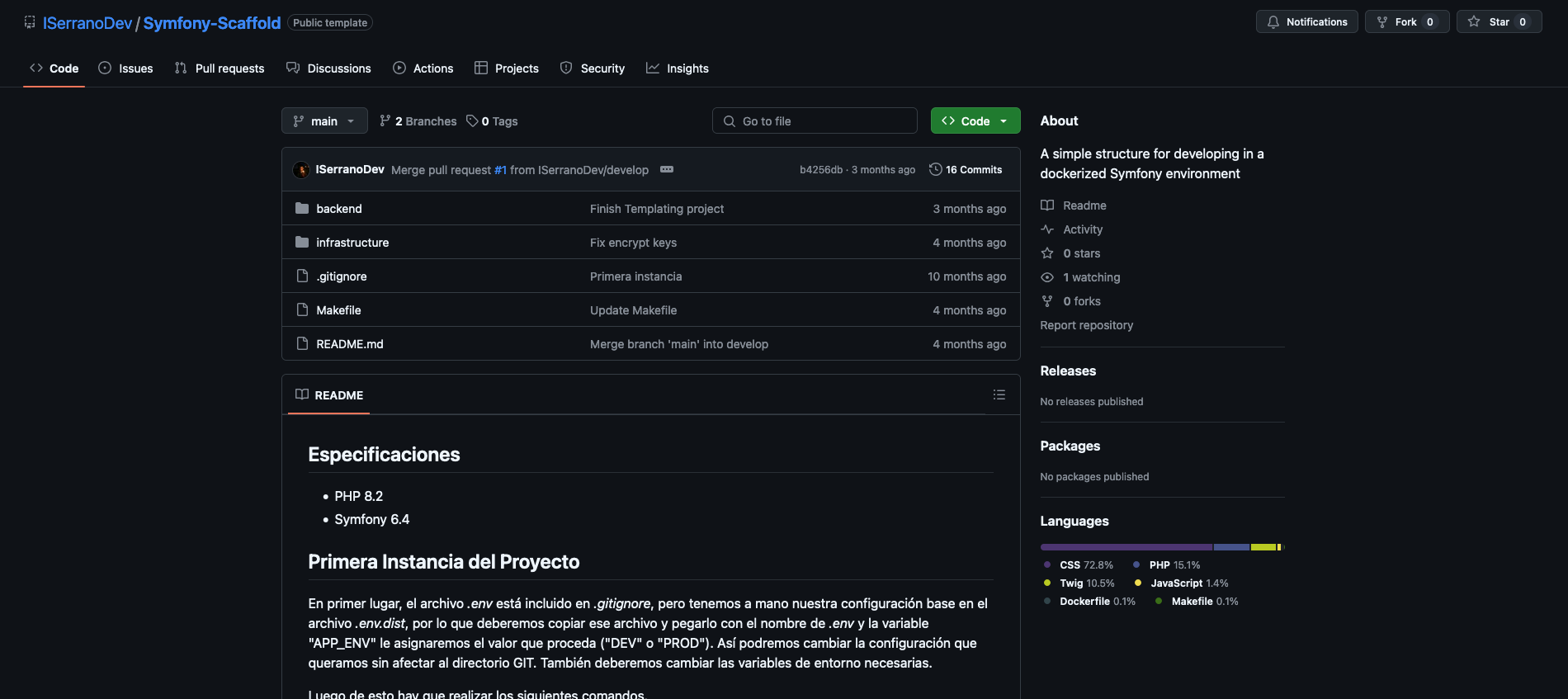View 0 Tags link
1568x699 pixels.
click(493, 121)
